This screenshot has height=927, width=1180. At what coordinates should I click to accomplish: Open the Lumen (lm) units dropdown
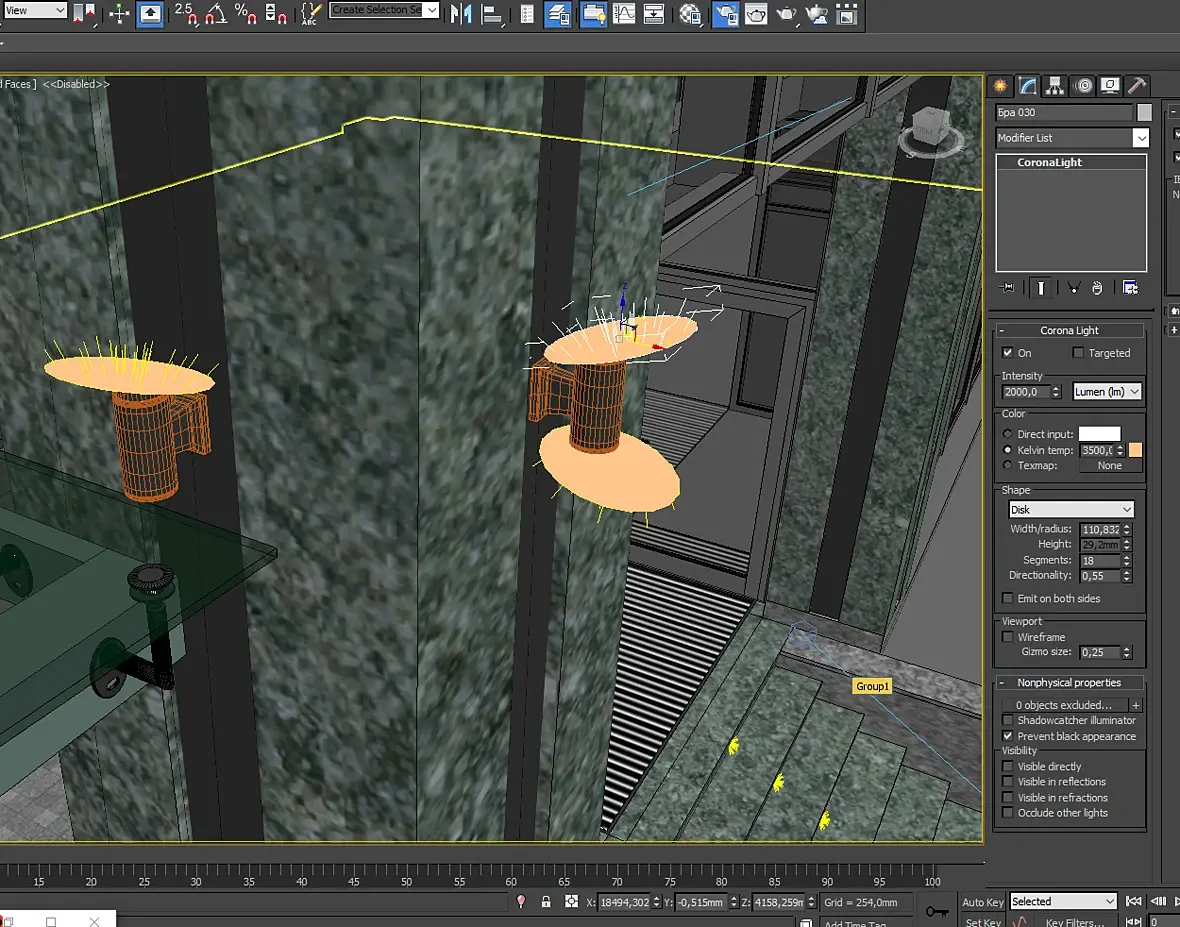tap(1107, 392)
